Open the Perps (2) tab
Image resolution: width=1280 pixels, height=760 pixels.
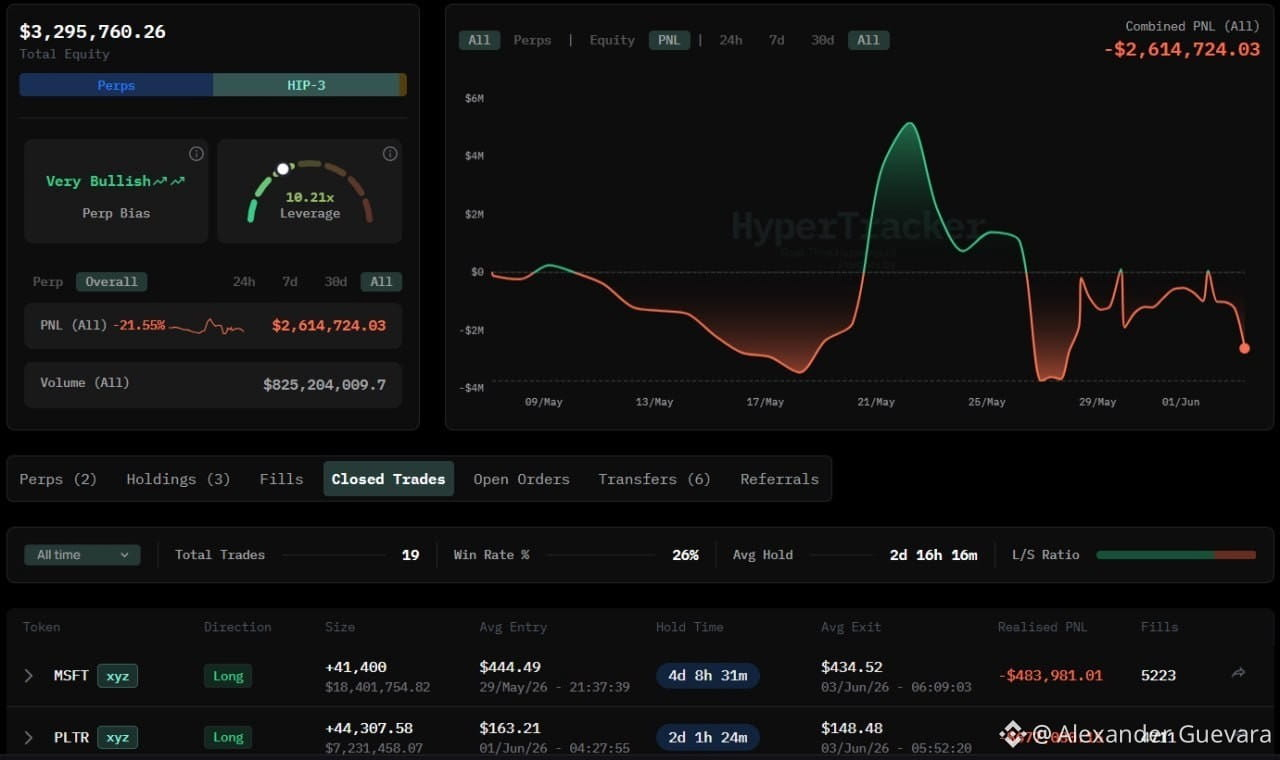click(58, 479)
